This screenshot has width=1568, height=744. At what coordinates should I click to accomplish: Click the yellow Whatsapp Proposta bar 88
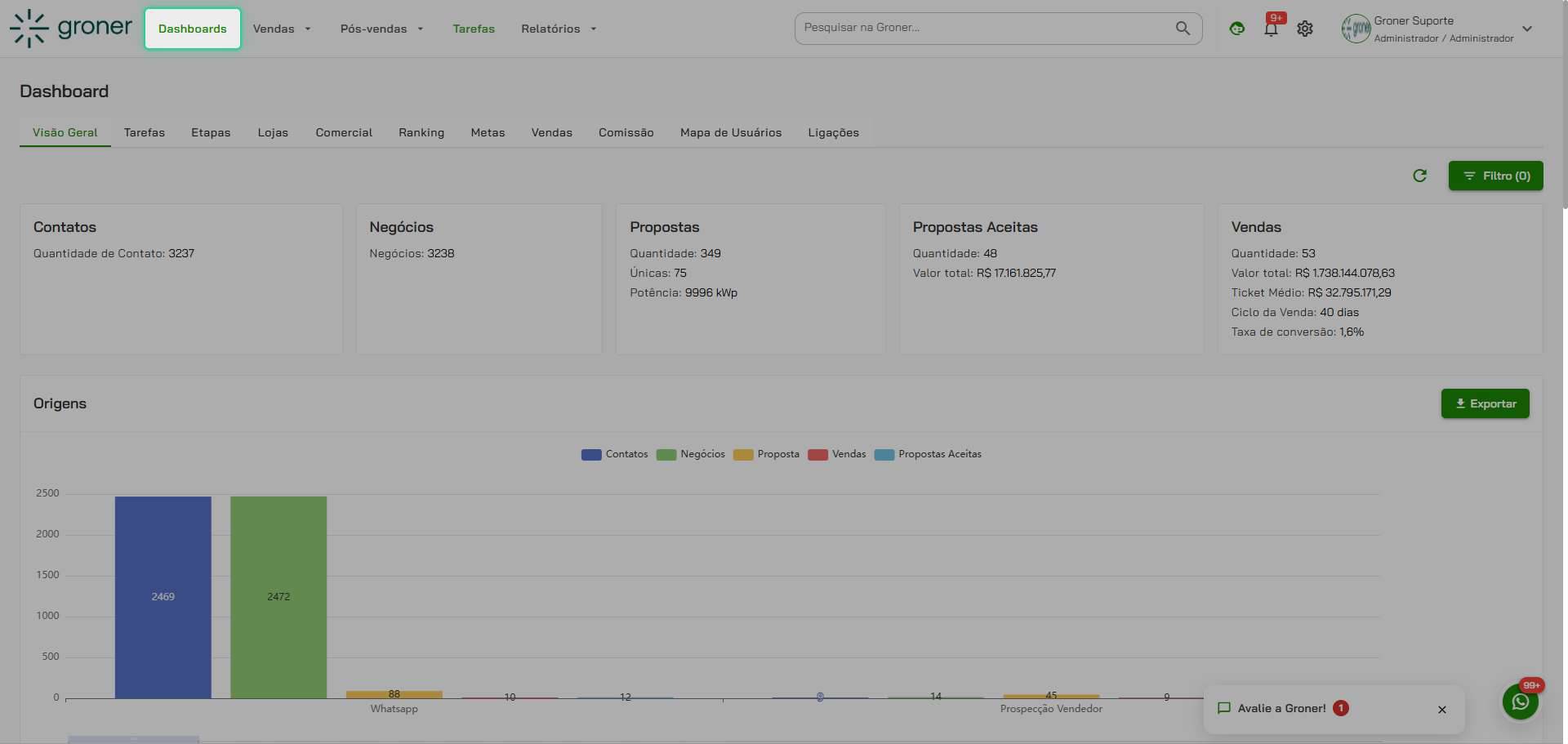pyautogui.click(x=394, y=694)
